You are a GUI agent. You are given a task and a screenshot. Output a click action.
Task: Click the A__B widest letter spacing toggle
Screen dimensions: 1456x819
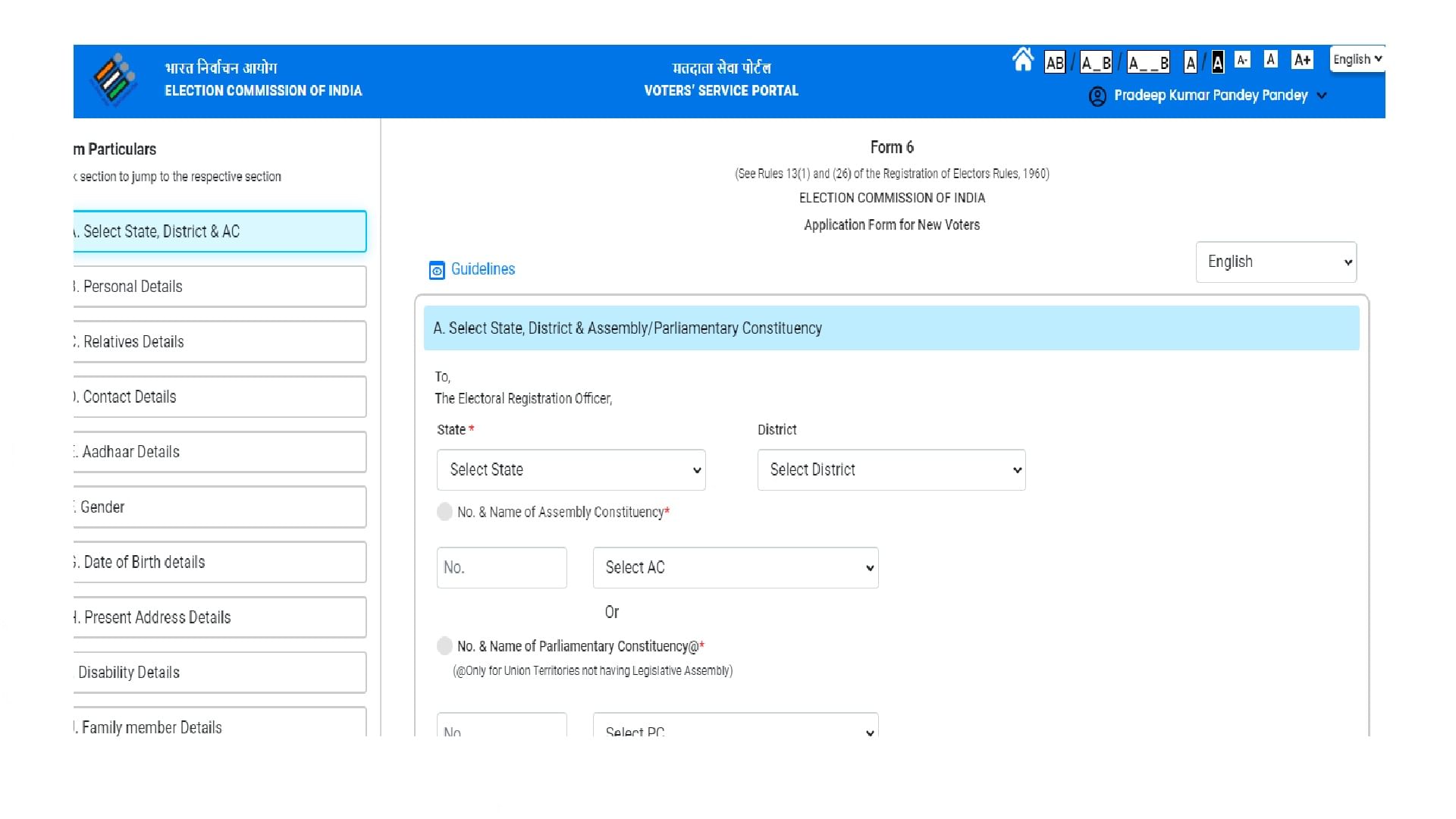1147,62
